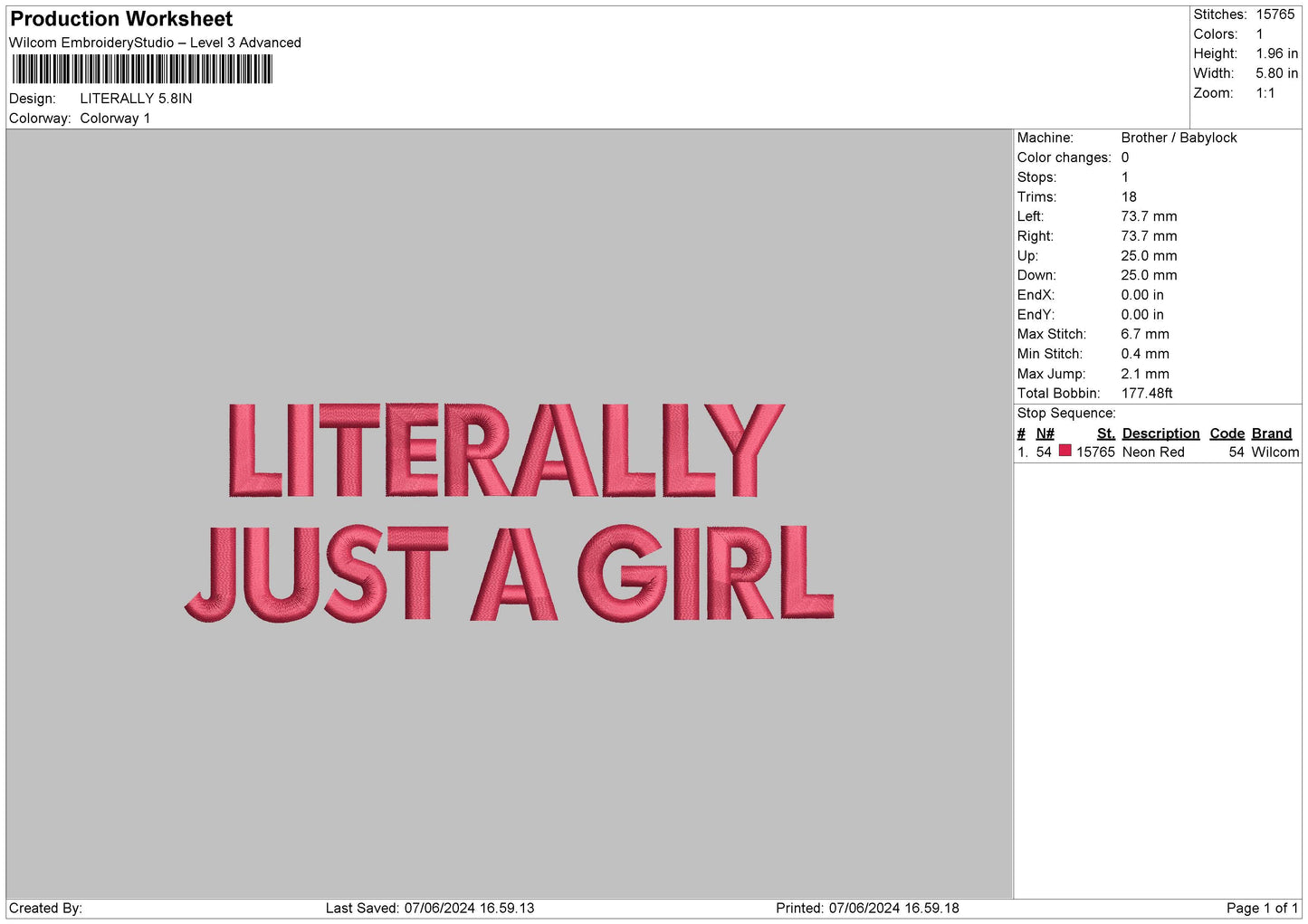The height and width of the screenshot is (924, 1308).
Task: Click the barcode under the software name
Action: (x=142, y=69)
